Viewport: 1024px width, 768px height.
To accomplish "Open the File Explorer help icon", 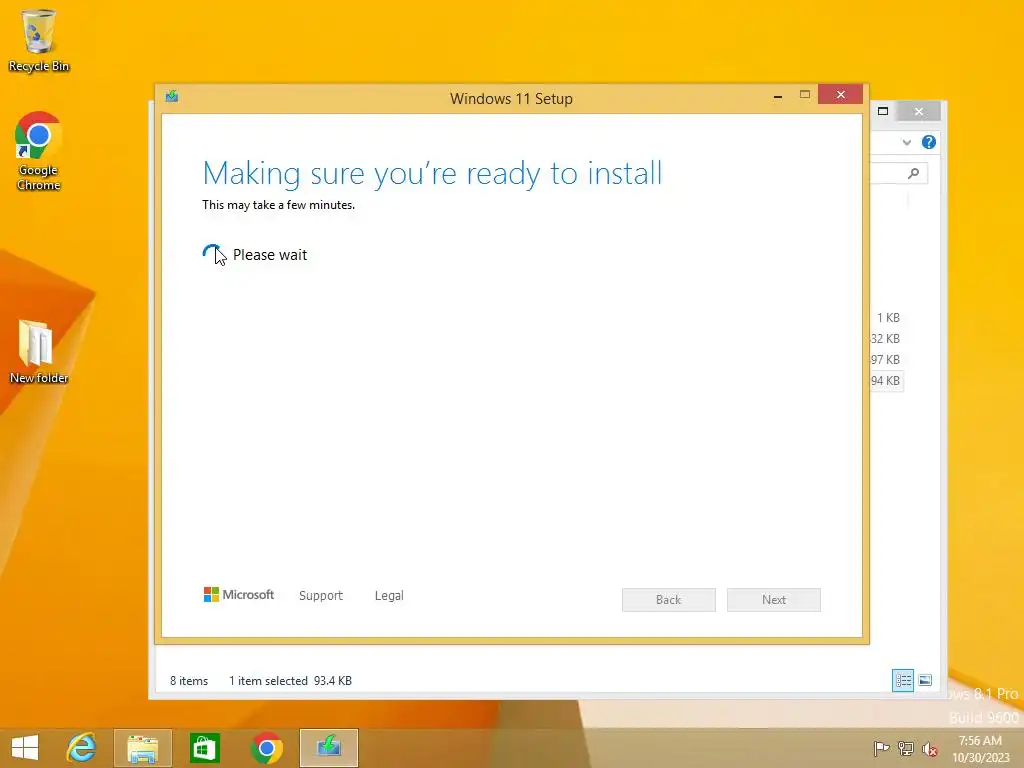I will (x=929, y=142).
